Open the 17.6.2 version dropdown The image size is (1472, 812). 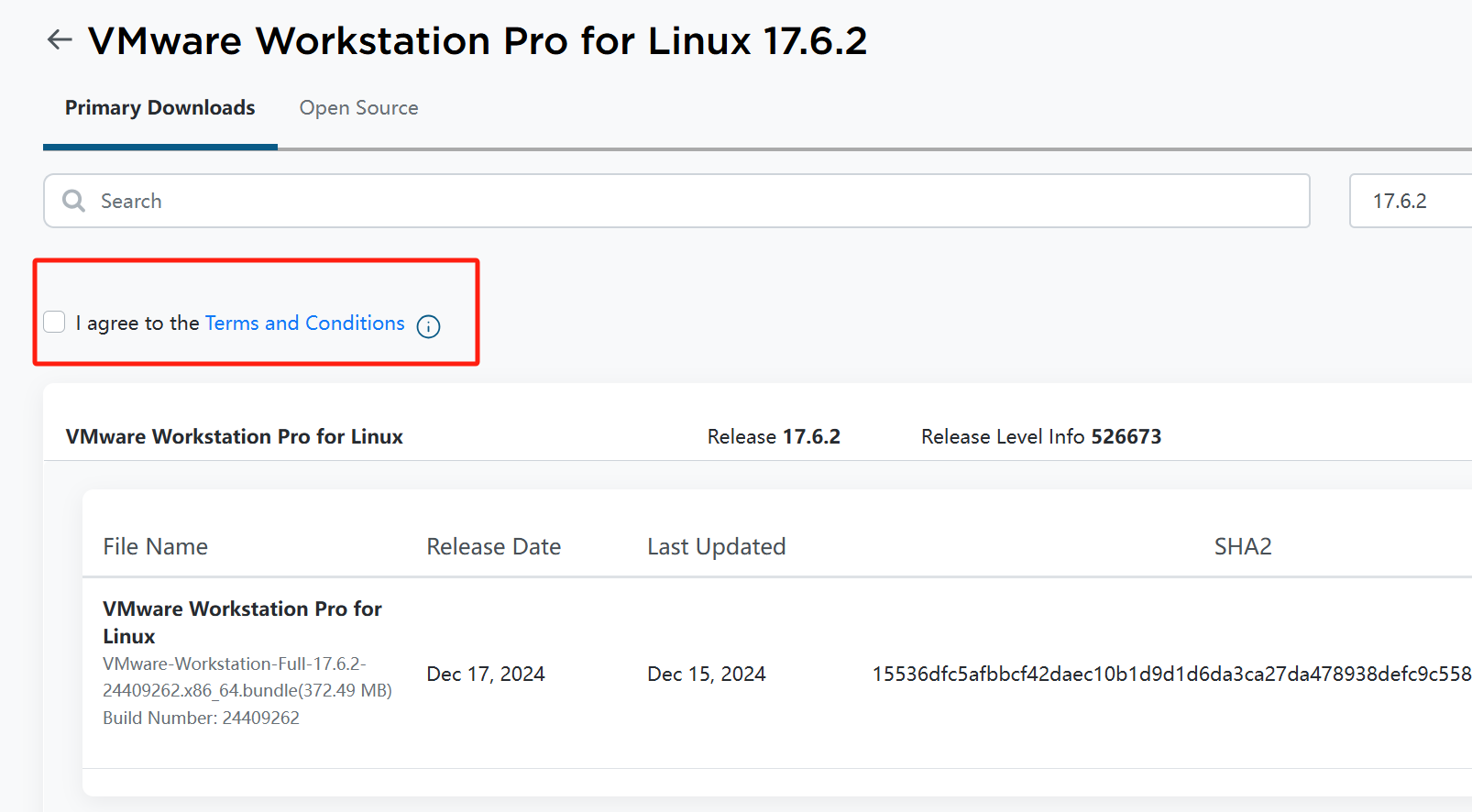[x=1411, y=201]
